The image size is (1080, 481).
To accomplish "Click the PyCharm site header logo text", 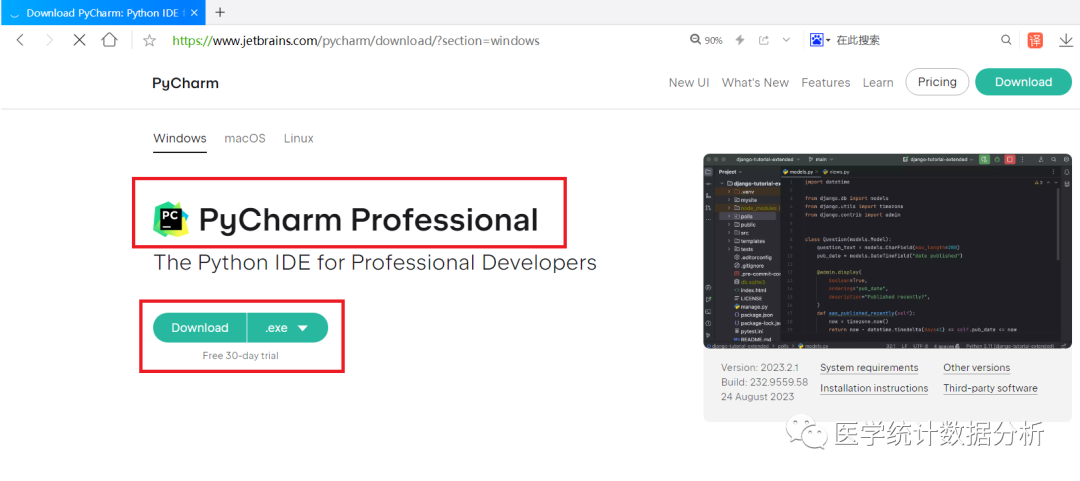I will (x=185, y=83).
